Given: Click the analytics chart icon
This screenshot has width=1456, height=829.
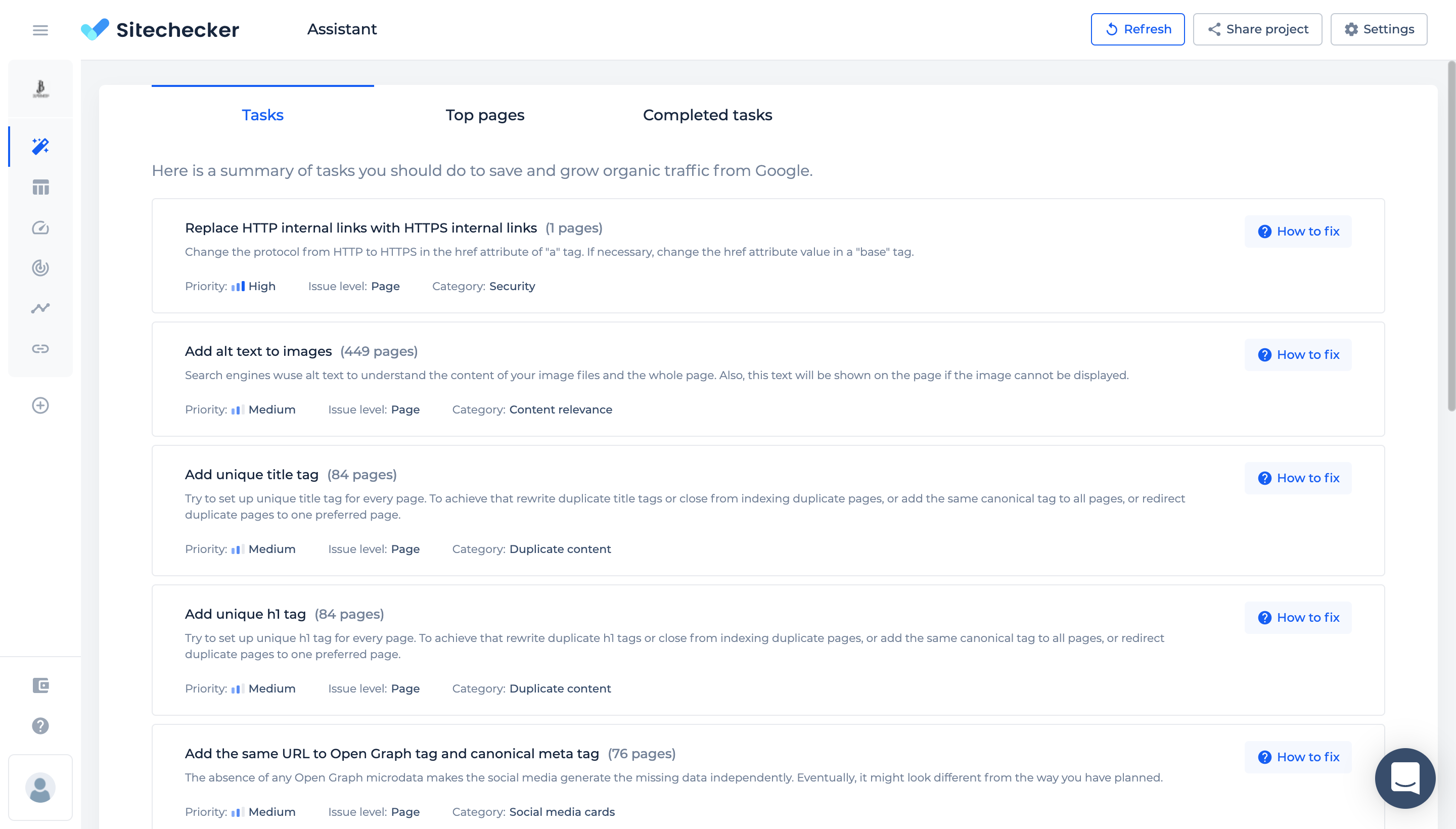Looking at the screenshot, I should pyautogui.click(x=40, y=308).
